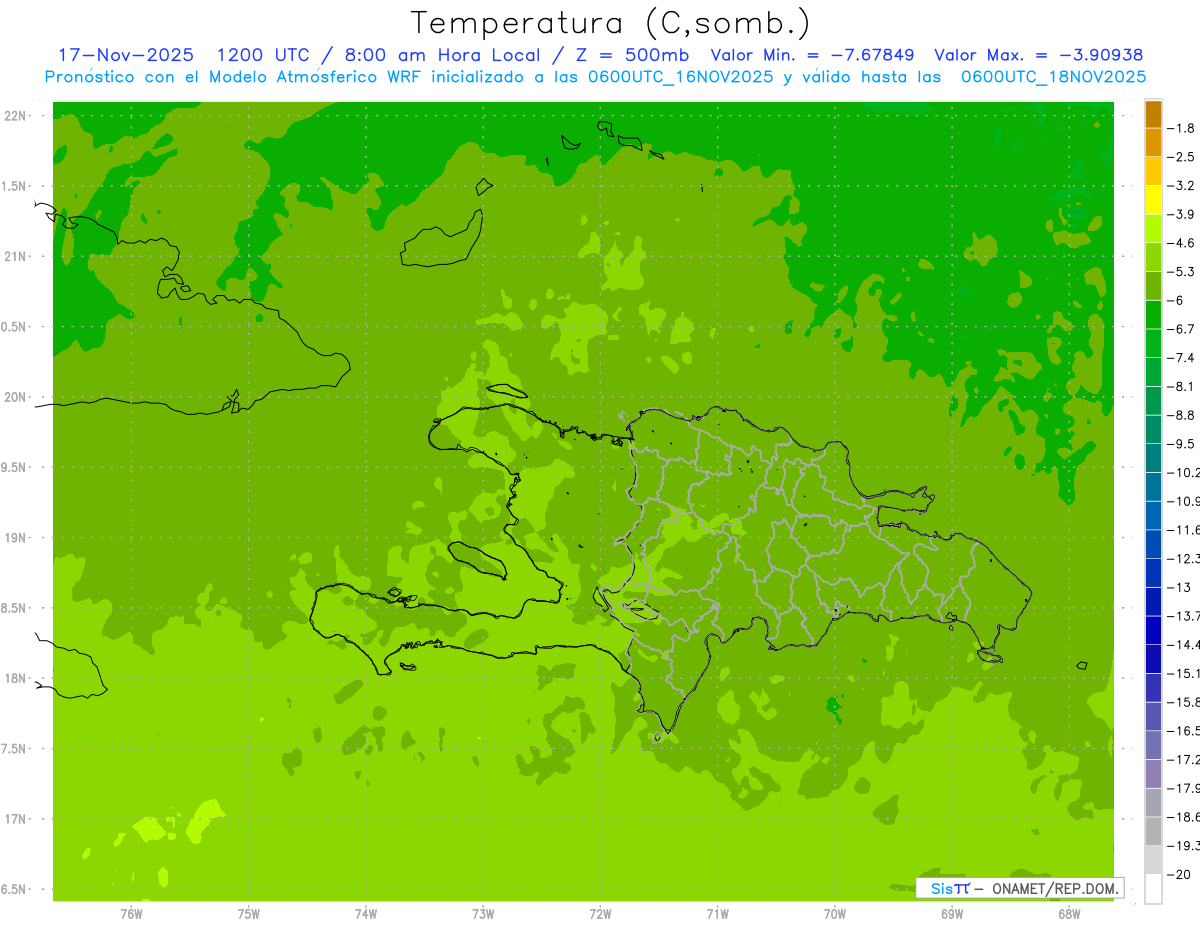
Task: Click the "-8.8" legend value
Action: [1181, 415]
